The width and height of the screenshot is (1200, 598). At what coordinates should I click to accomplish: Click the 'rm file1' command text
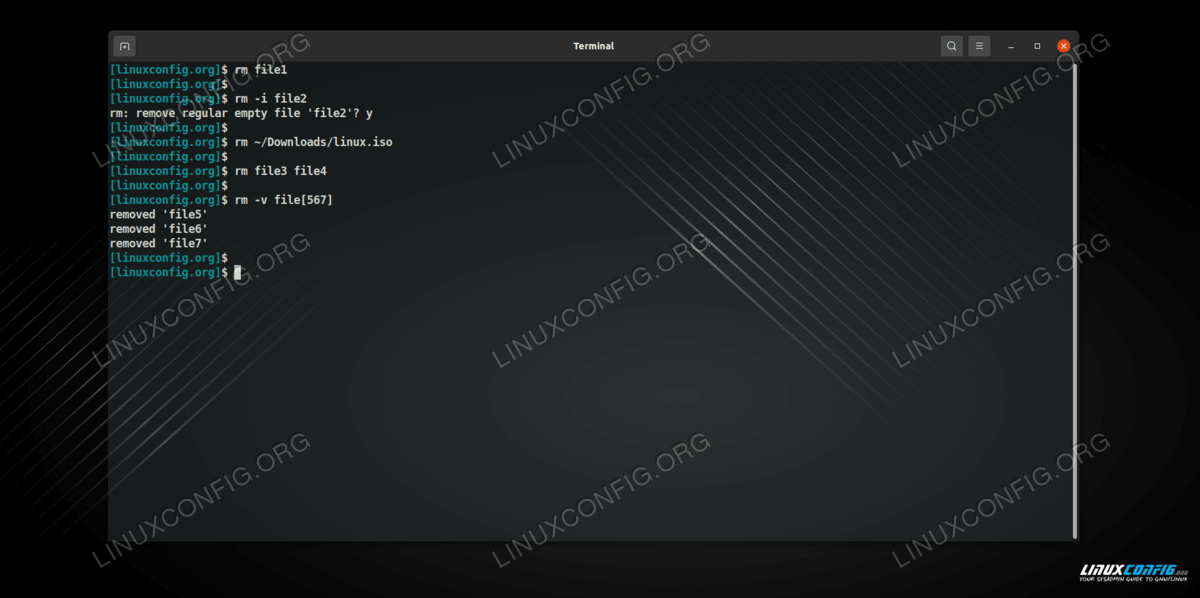coord(260,70)
